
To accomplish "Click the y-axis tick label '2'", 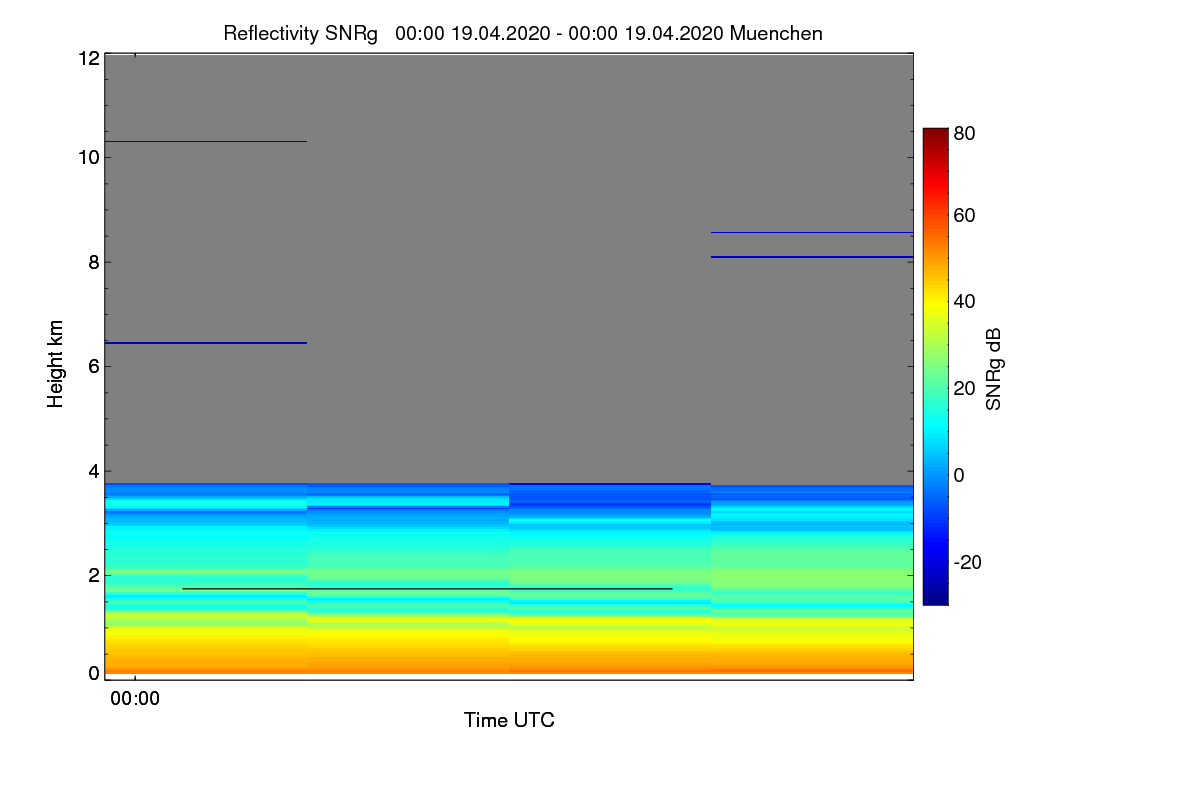I will [x=94, y=575].
